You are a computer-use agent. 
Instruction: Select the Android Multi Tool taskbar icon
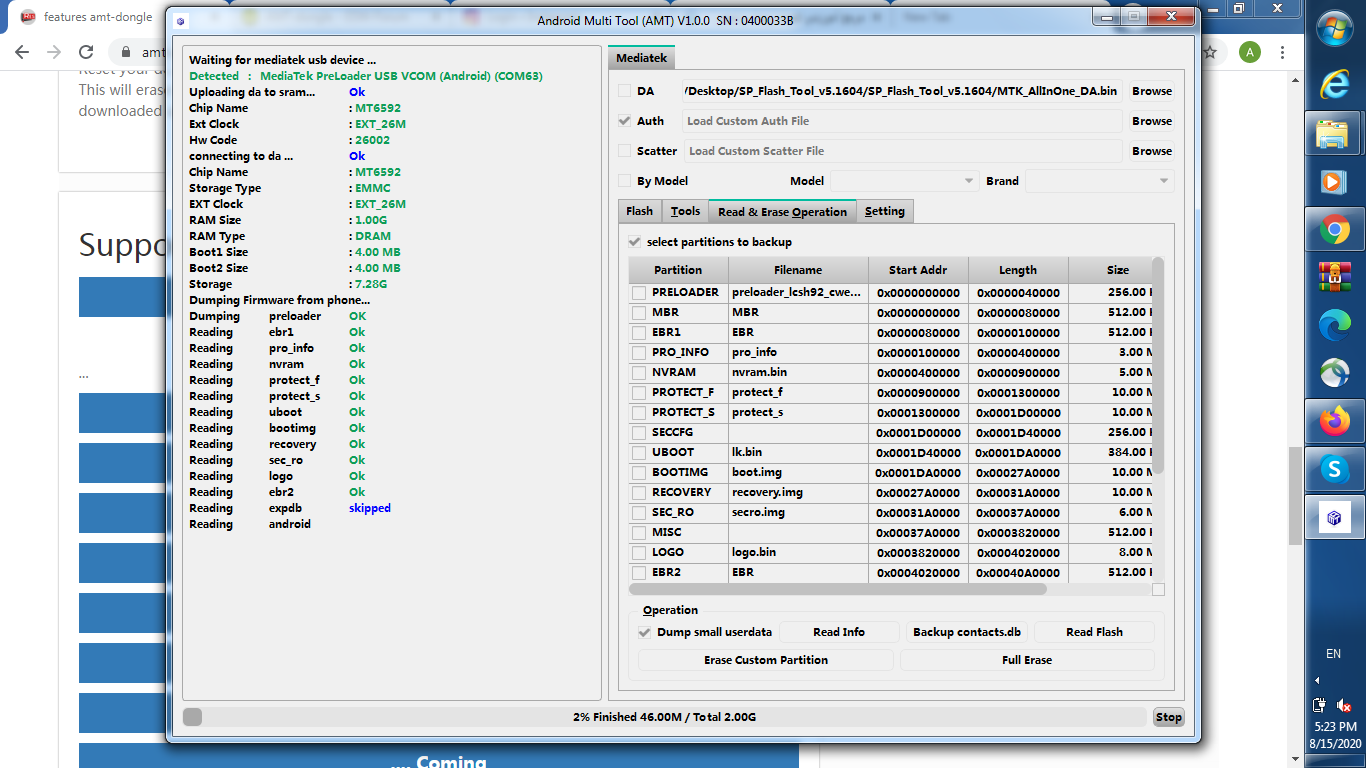click(1334, 517)
